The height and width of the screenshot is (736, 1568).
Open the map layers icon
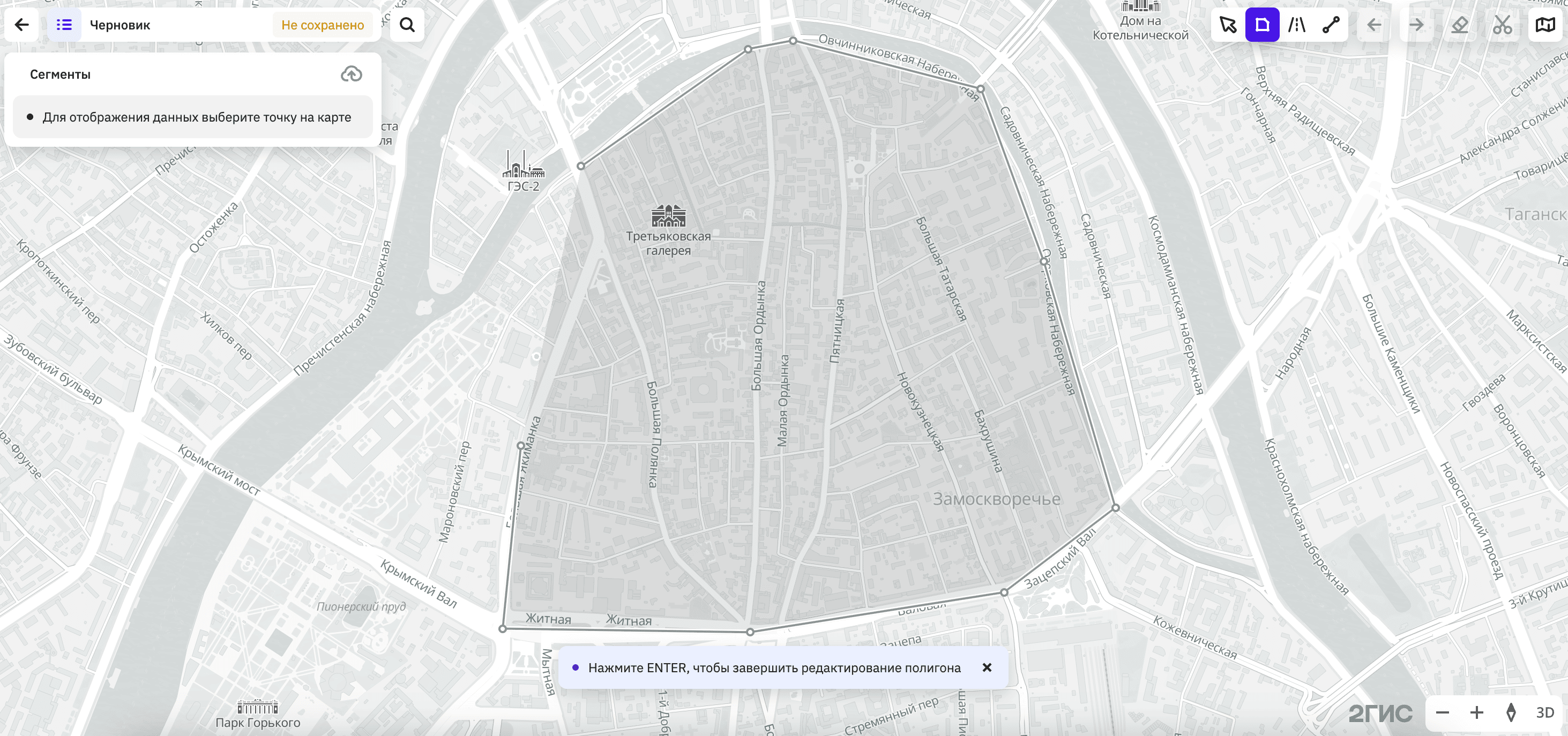[1545, 25]
